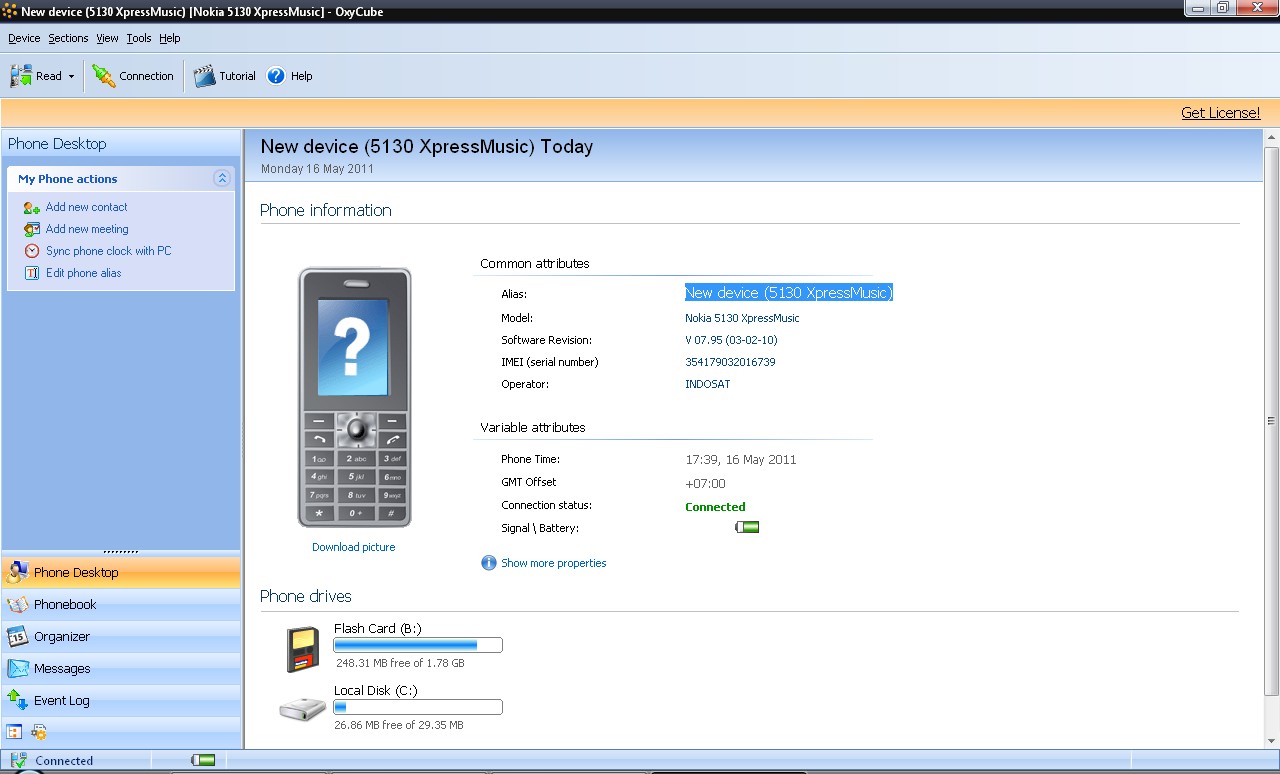Click the sidebar splitter grip above Phone Desktop
Screen dimensions: 1280x774
tap(121, 552)
